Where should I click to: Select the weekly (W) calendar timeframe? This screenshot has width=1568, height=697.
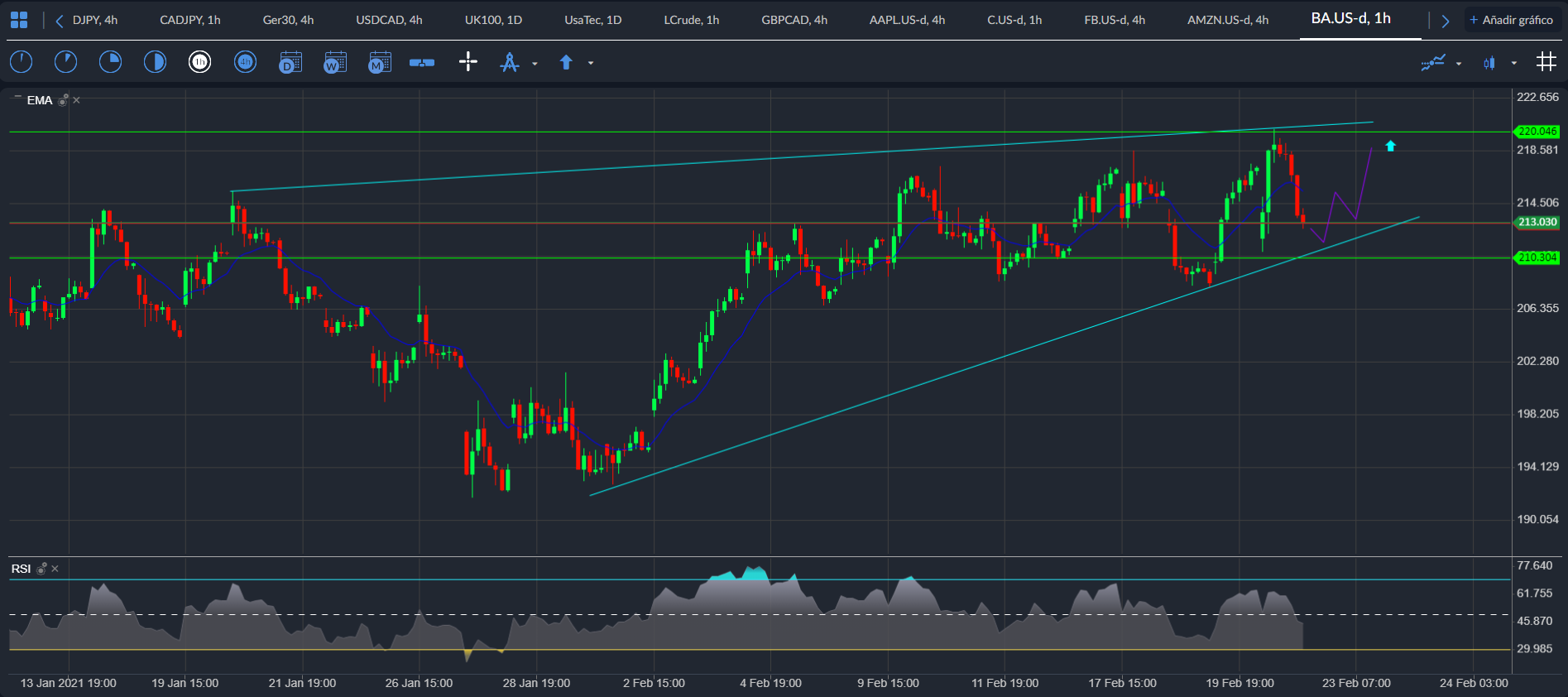(334, 62)
